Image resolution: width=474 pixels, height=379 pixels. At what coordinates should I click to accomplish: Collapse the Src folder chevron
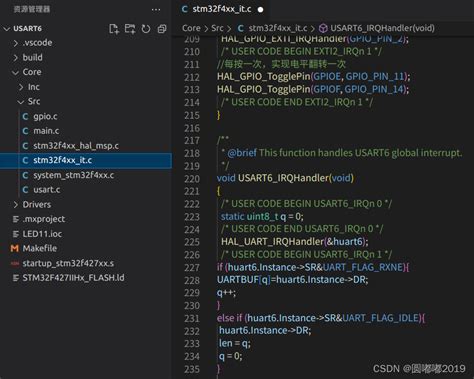(x=21, y=102)
